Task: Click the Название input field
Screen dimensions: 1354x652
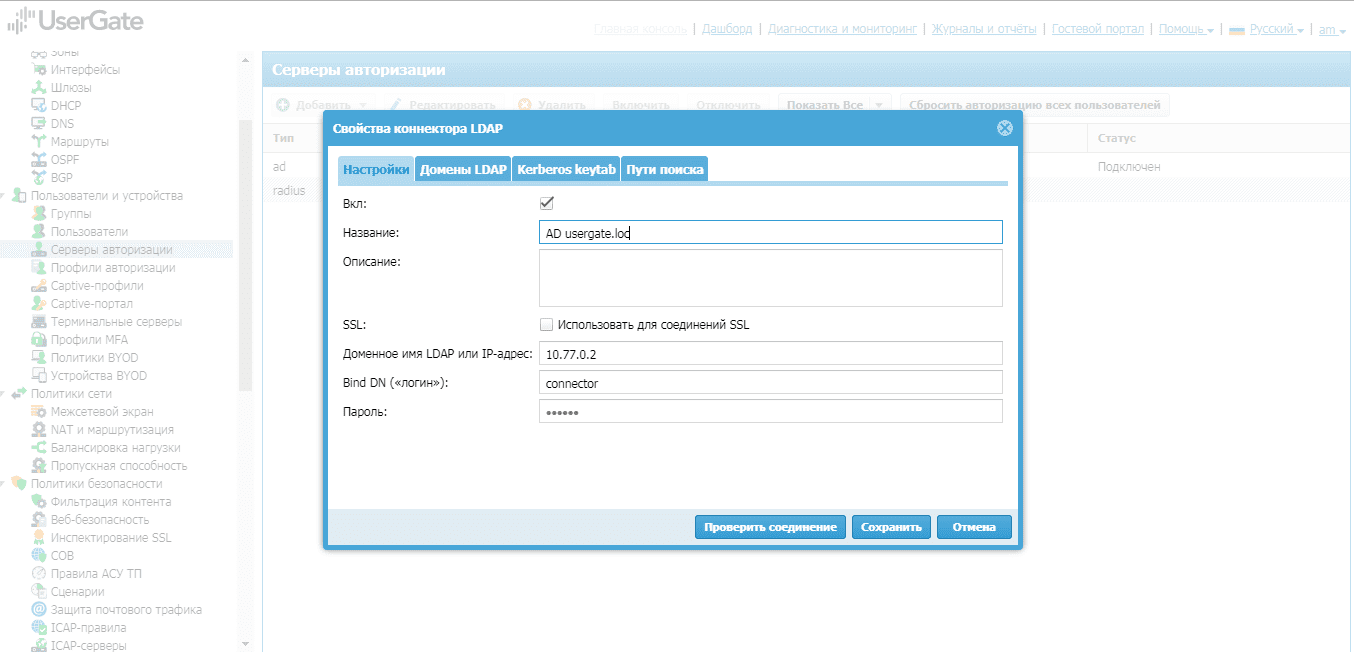Action: pos(770,233)
